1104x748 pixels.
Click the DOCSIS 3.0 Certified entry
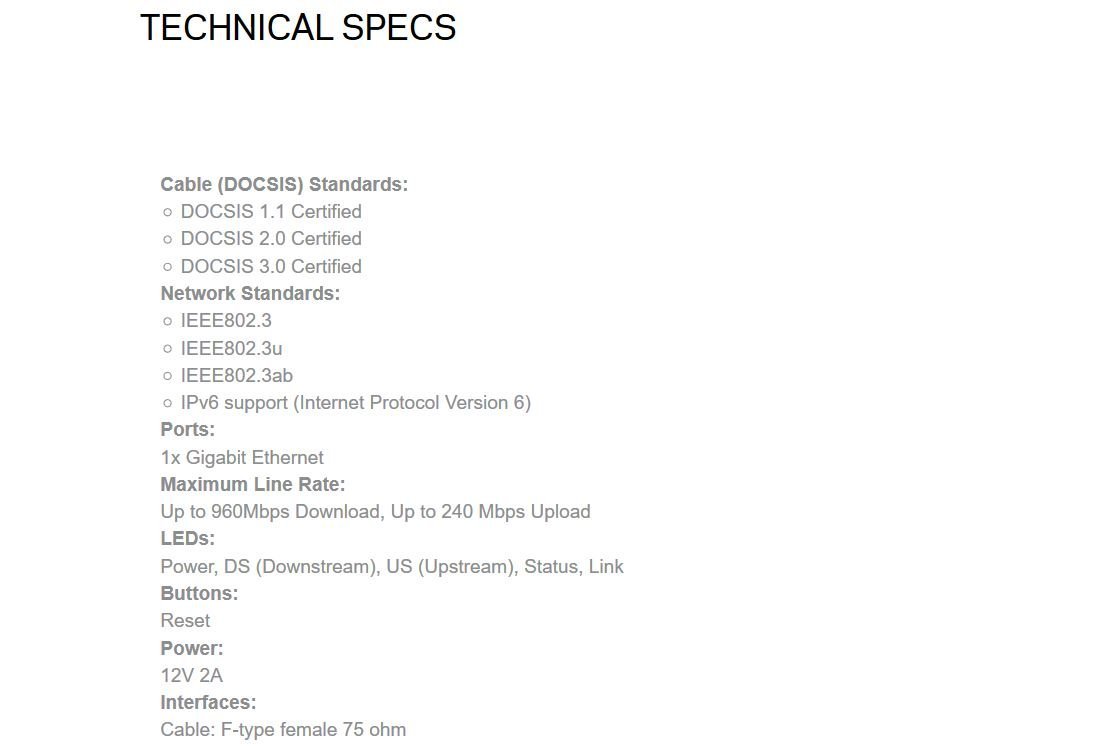(271, 266)
